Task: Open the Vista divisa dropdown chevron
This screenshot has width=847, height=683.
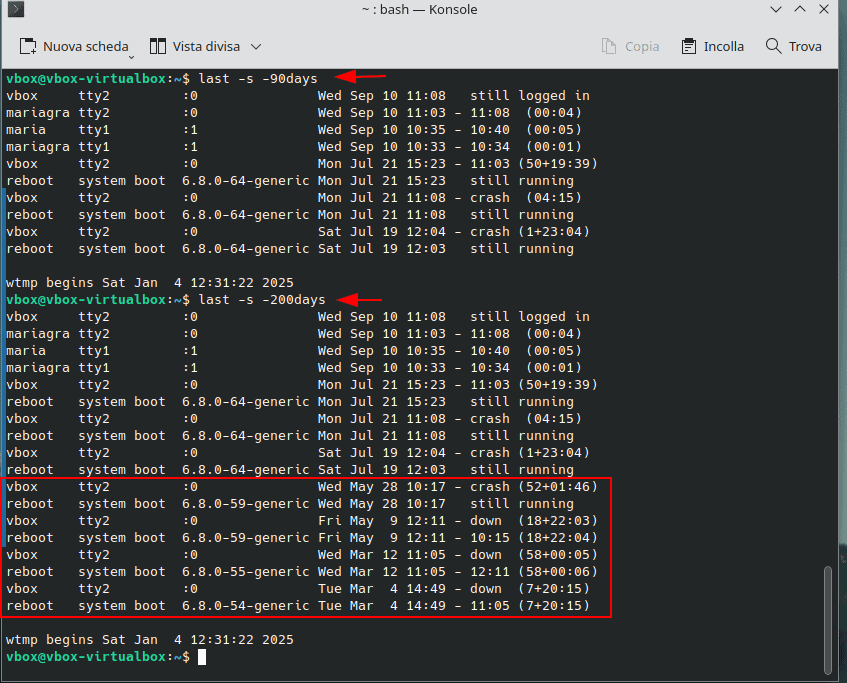Action: (x=255, y=47)
